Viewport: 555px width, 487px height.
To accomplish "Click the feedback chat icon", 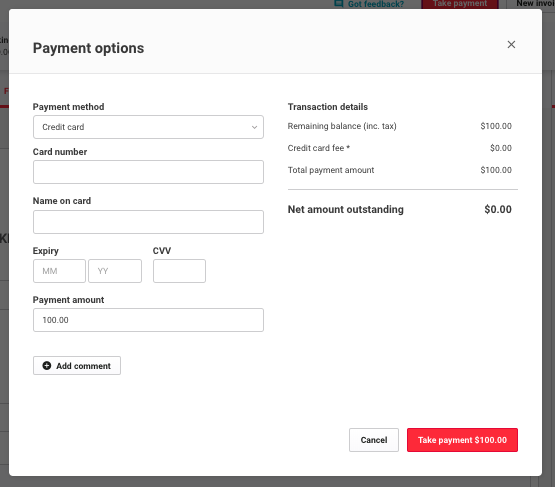I will click(339, 4).
